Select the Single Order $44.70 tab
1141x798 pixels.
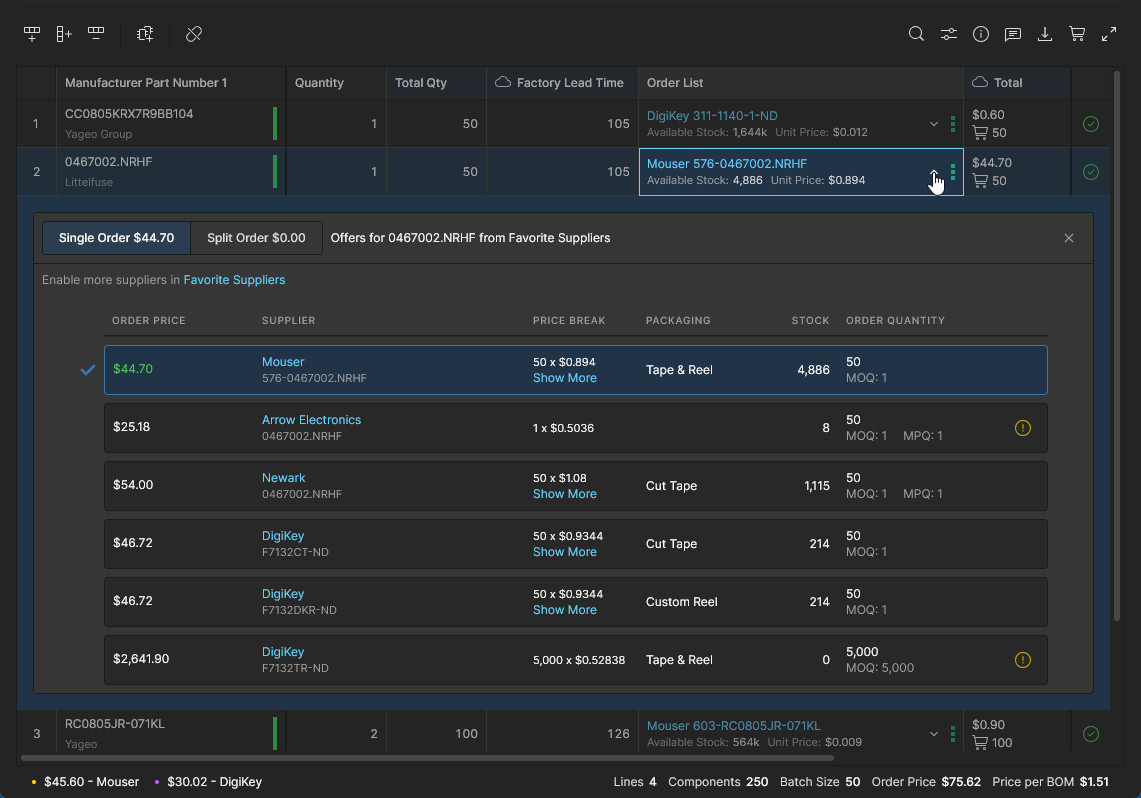116,238
